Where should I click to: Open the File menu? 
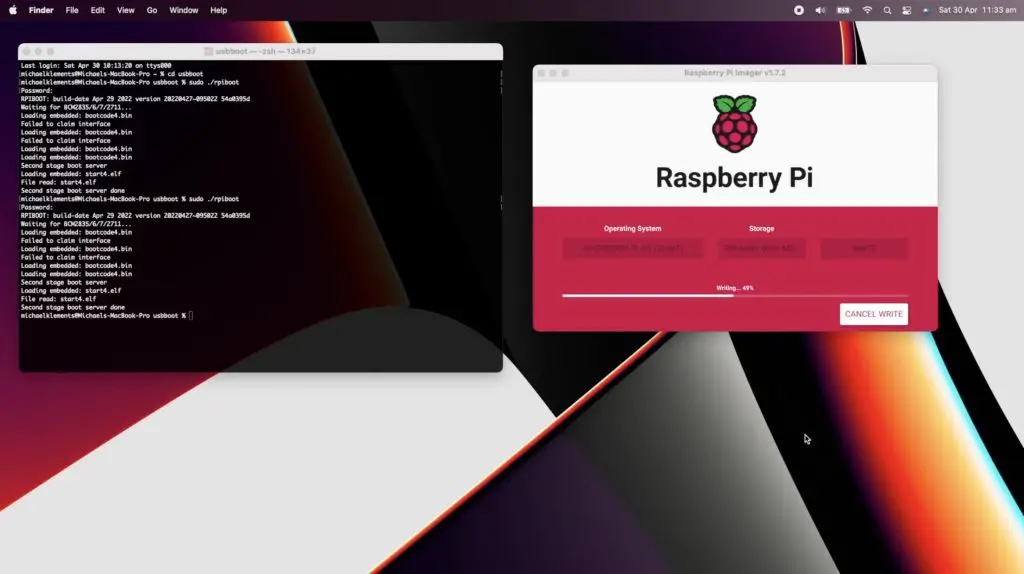coord(72,10)
